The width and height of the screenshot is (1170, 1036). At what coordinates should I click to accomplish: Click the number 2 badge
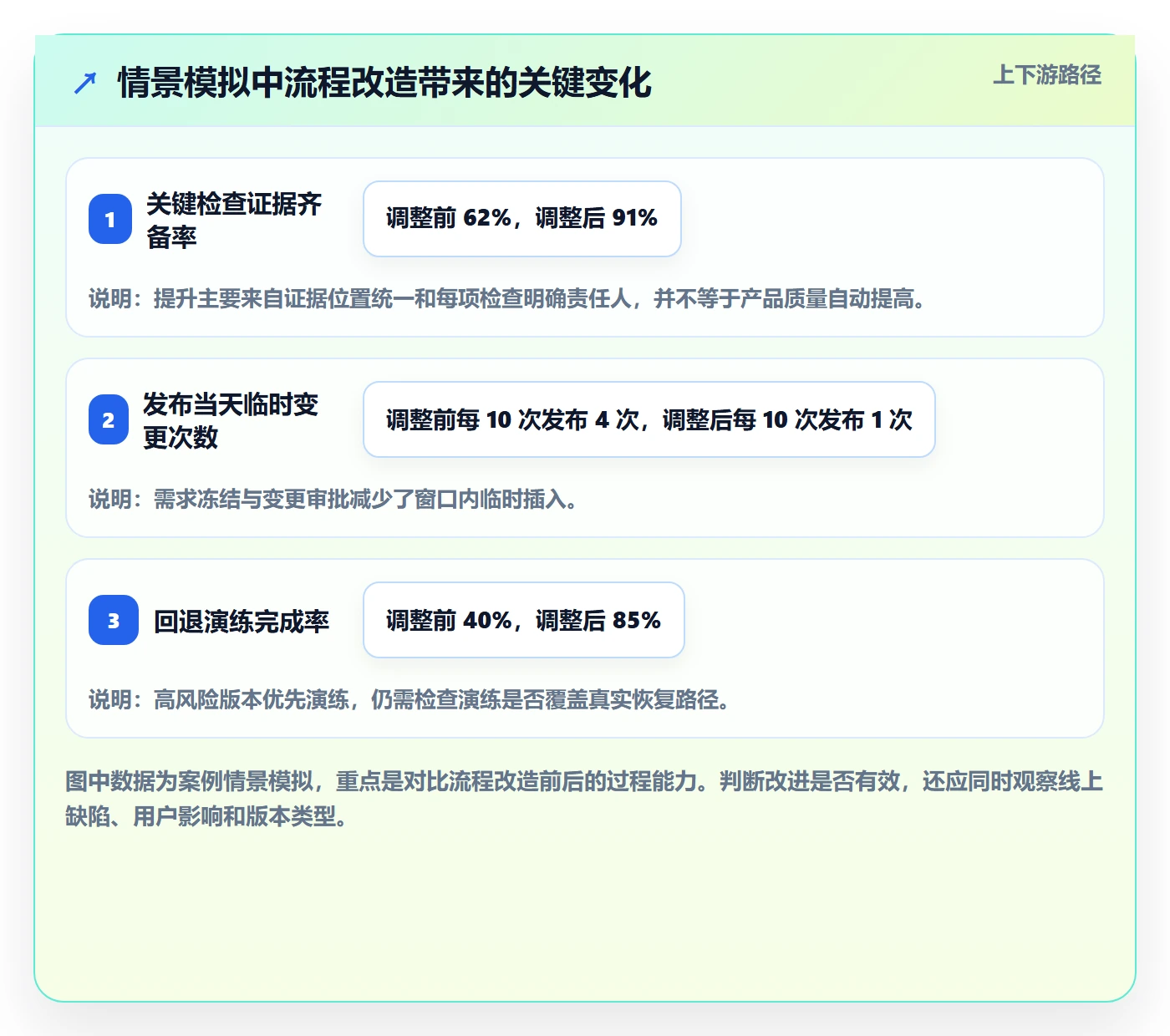(109, 419)
